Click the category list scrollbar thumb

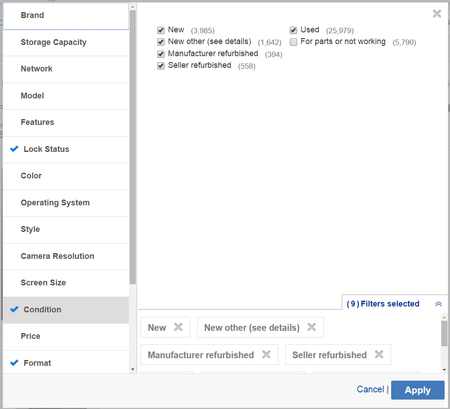pyautogui.click(x=132, y=147)
